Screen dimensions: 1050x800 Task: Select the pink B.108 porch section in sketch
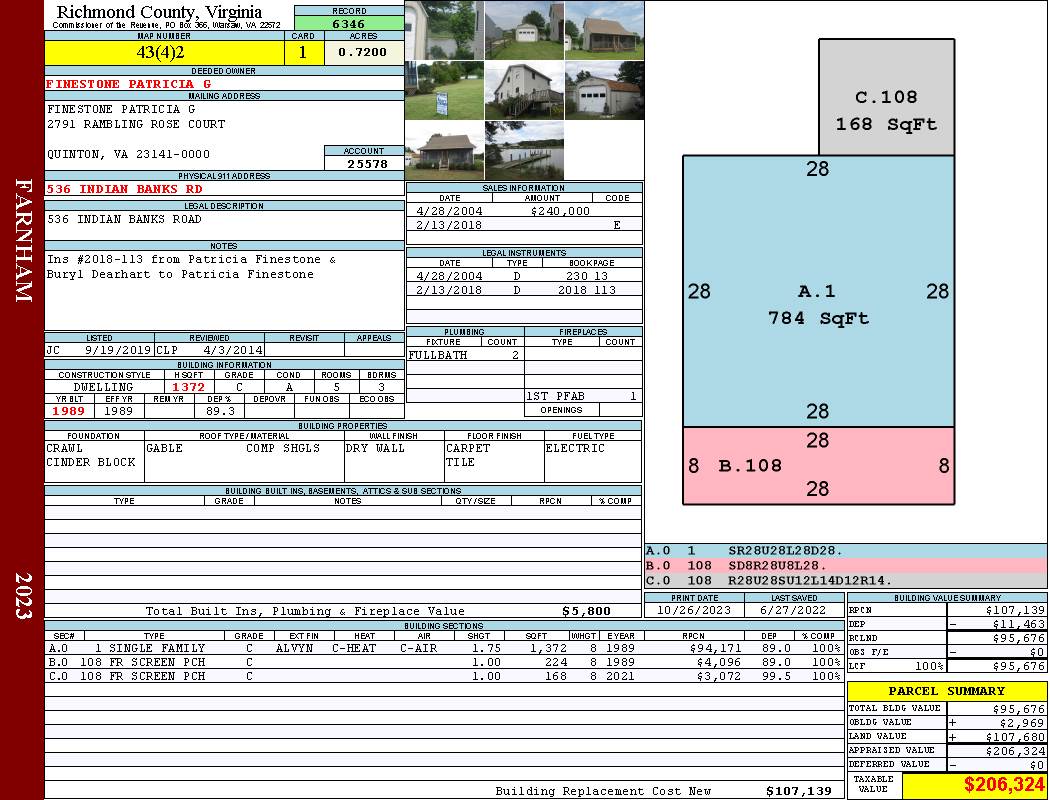[818, 466]
